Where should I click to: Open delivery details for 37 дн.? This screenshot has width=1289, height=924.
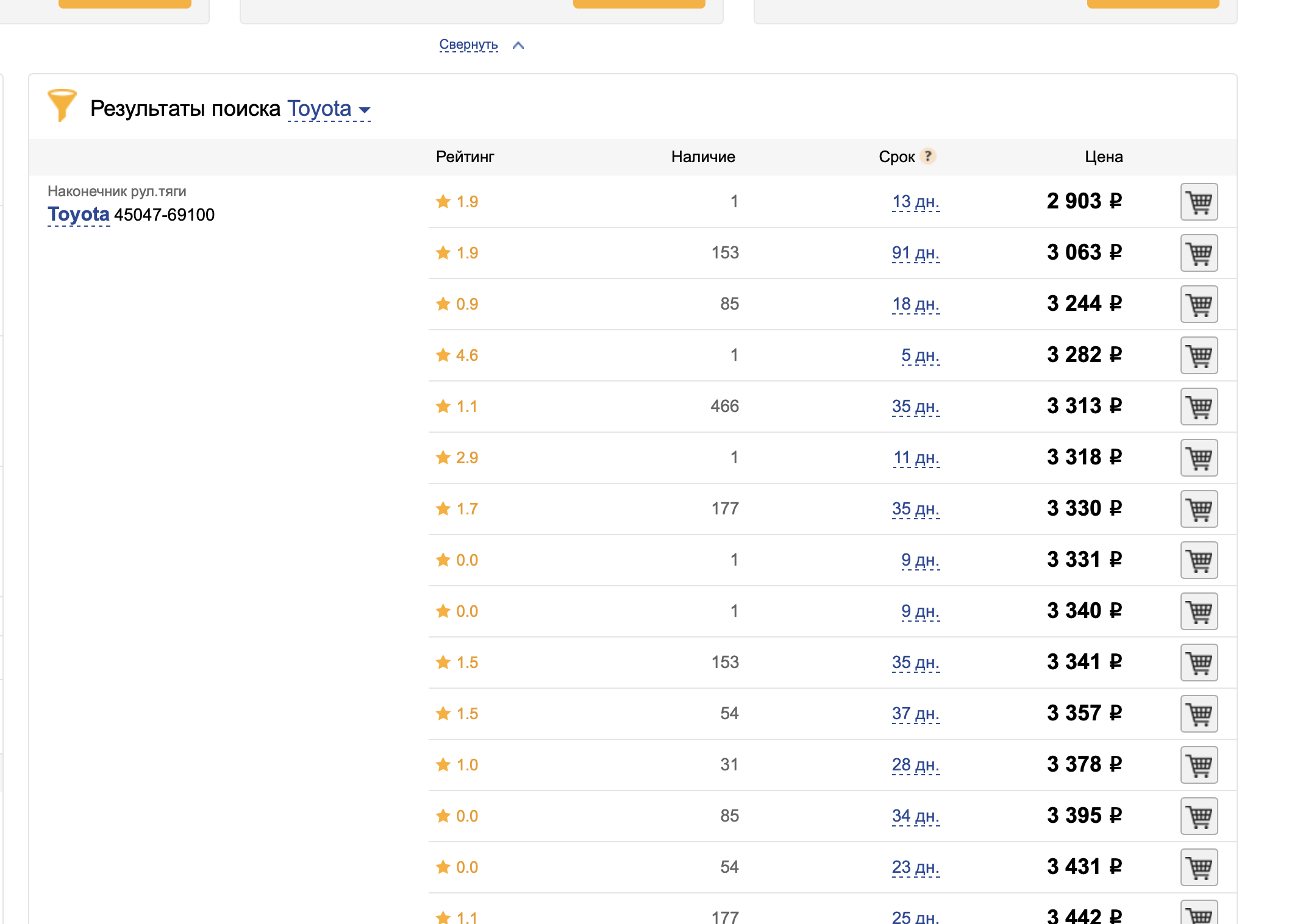tap(916, 714)
